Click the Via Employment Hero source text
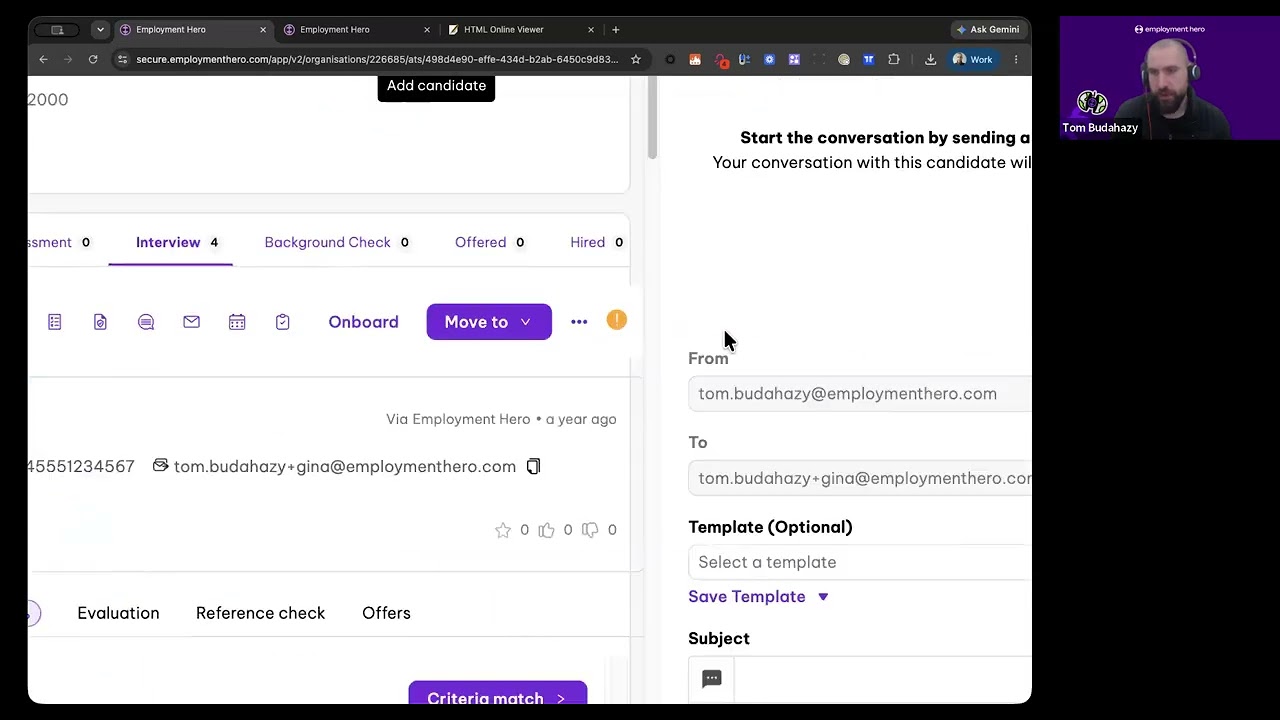 (x=458, y=420)
